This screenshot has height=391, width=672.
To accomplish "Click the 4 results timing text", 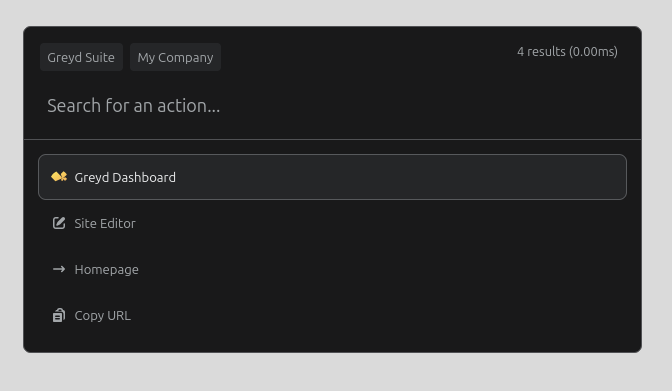I will (x=567, y=51).
